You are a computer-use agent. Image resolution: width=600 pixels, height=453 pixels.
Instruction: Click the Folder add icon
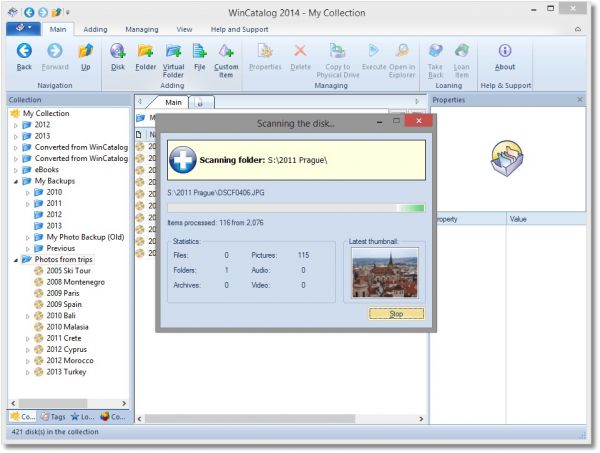[x=145, y=52]
